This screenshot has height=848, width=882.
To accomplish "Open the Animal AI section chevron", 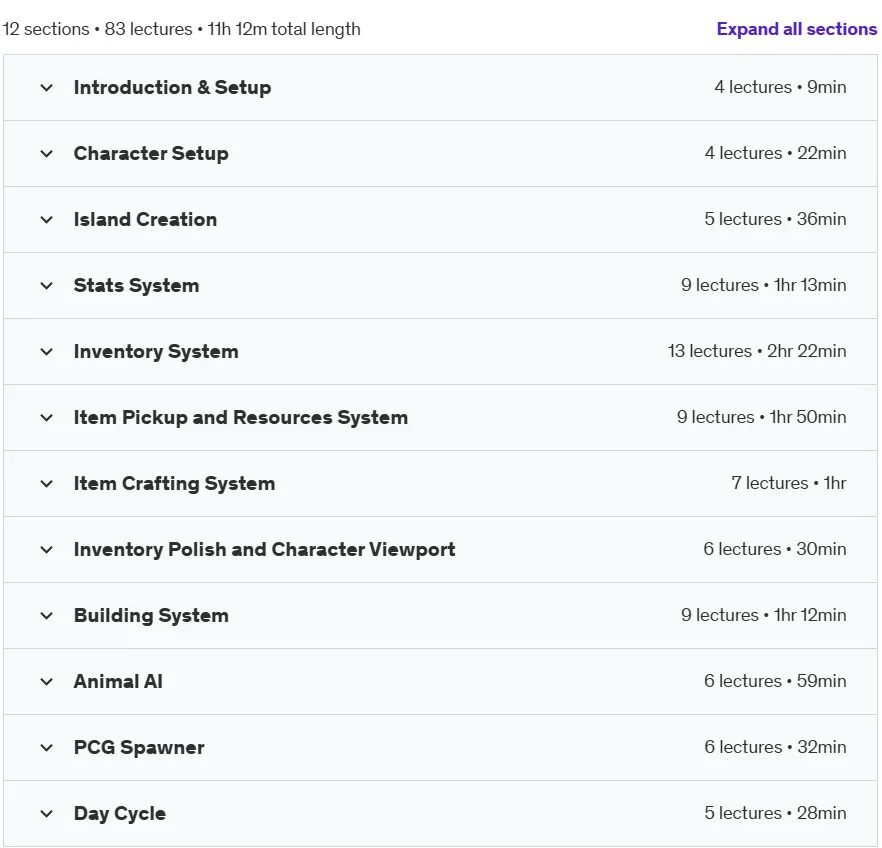I will coord(47,682).
